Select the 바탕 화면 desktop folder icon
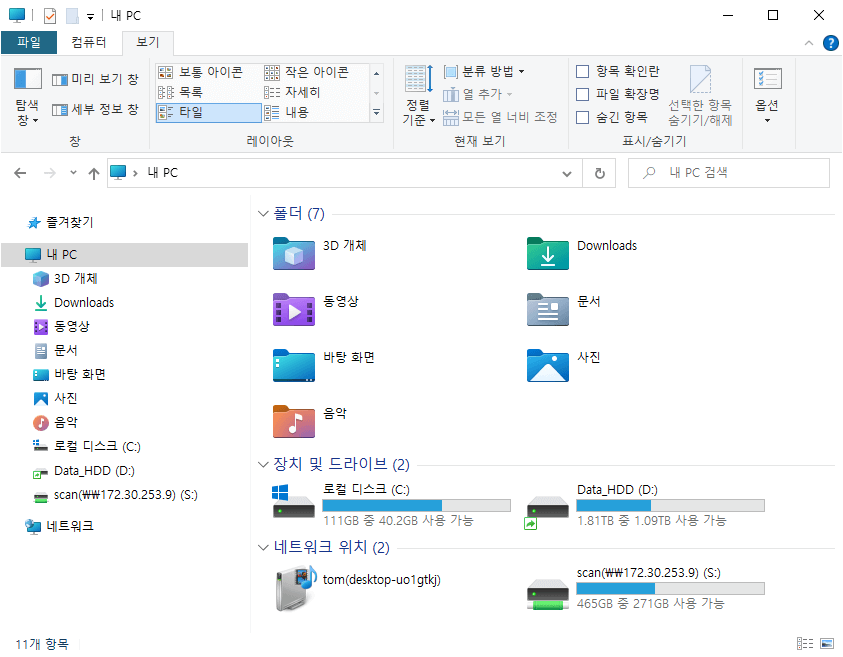Image resolution: width=843 pixels, height=657 pixels. pyautogui.click(x=294, y=365)
